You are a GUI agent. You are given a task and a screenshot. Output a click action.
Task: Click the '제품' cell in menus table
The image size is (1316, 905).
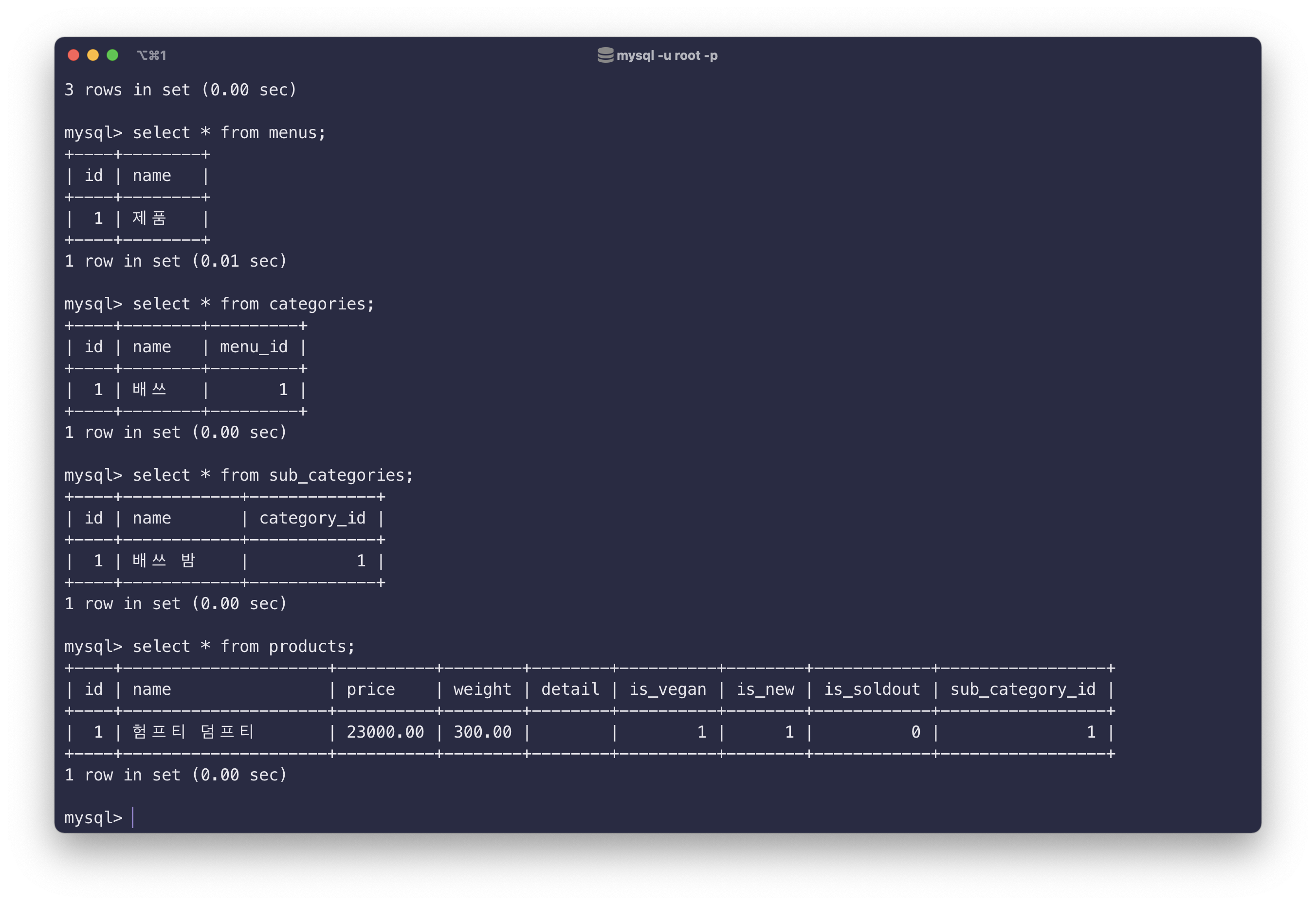[149, 218]
